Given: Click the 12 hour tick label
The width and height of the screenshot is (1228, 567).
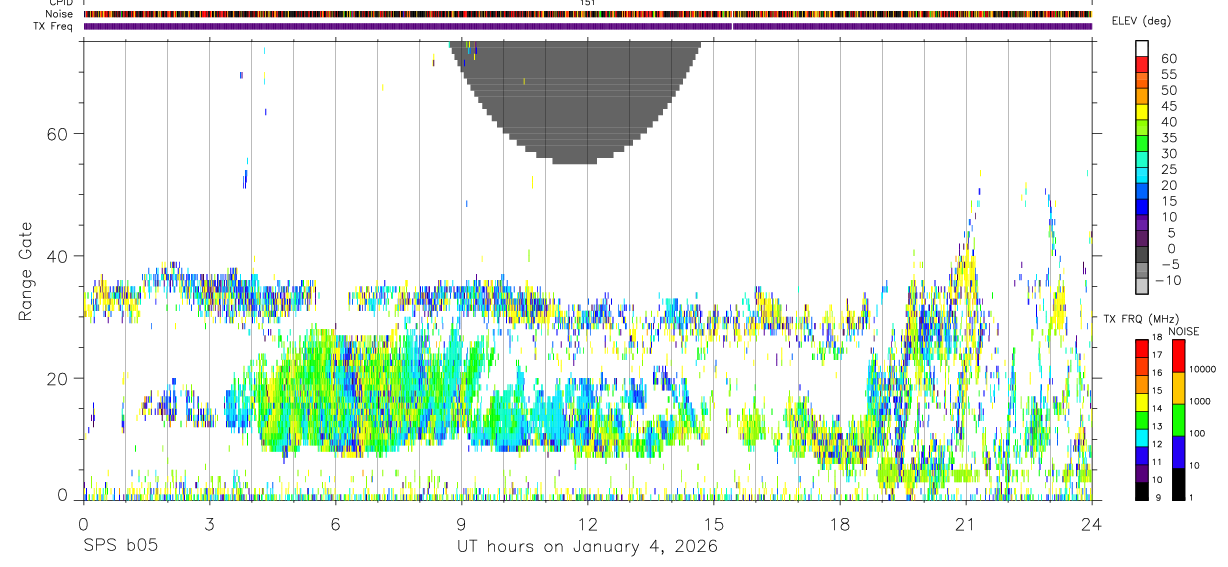Looking at the screenshot, I should (587, 524).
